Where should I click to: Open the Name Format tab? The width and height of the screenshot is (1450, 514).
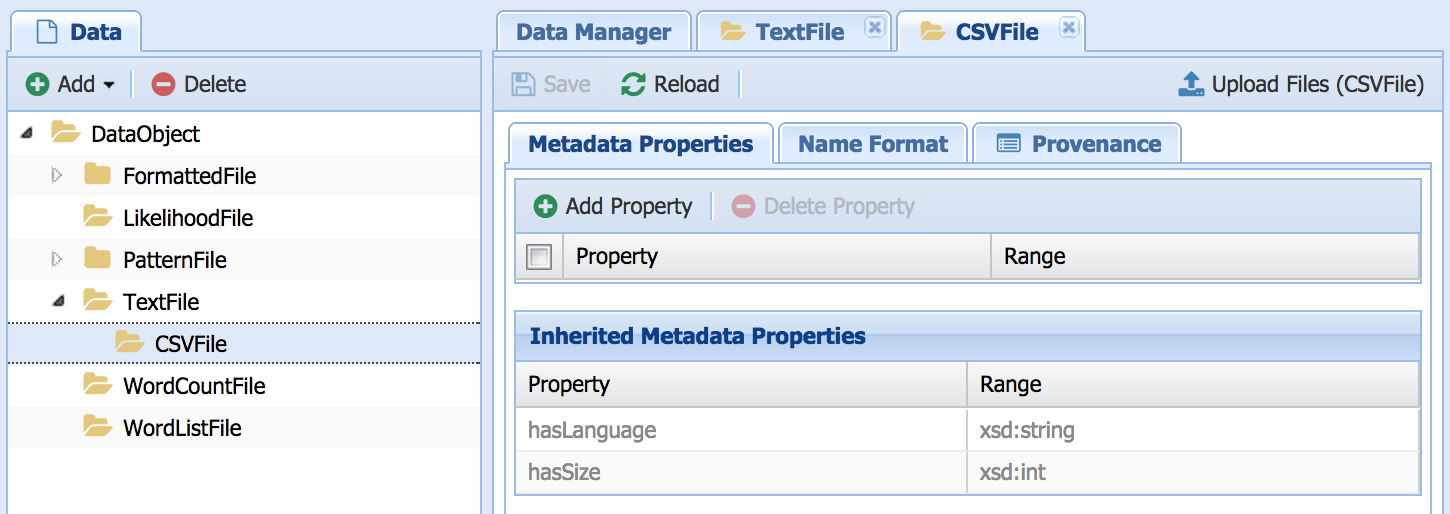[x=872, y=144]
